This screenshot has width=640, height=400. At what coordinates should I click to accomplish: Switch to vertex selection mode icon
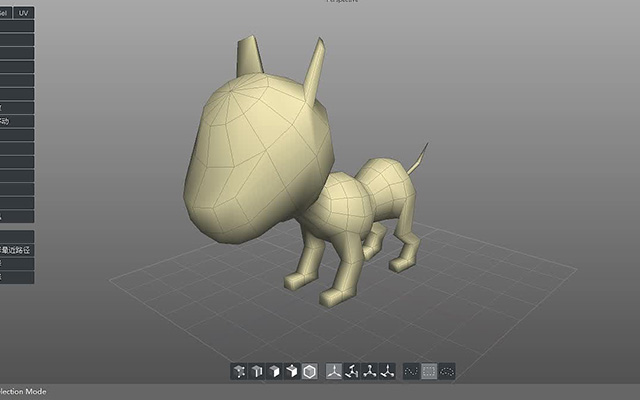click(x=239, y=371)
